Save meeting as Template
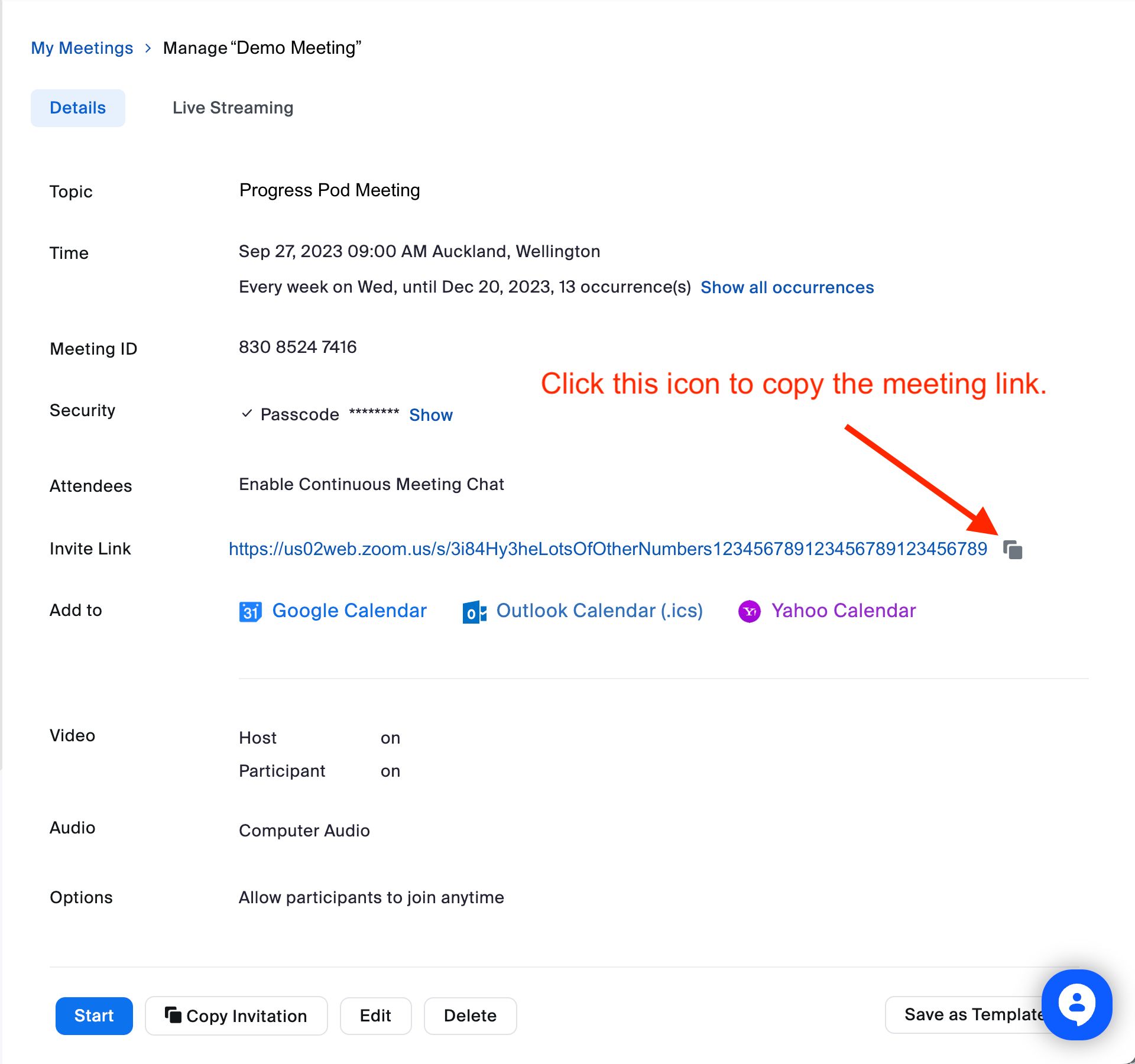The image size is (1135, 1064). (964, 1014)
